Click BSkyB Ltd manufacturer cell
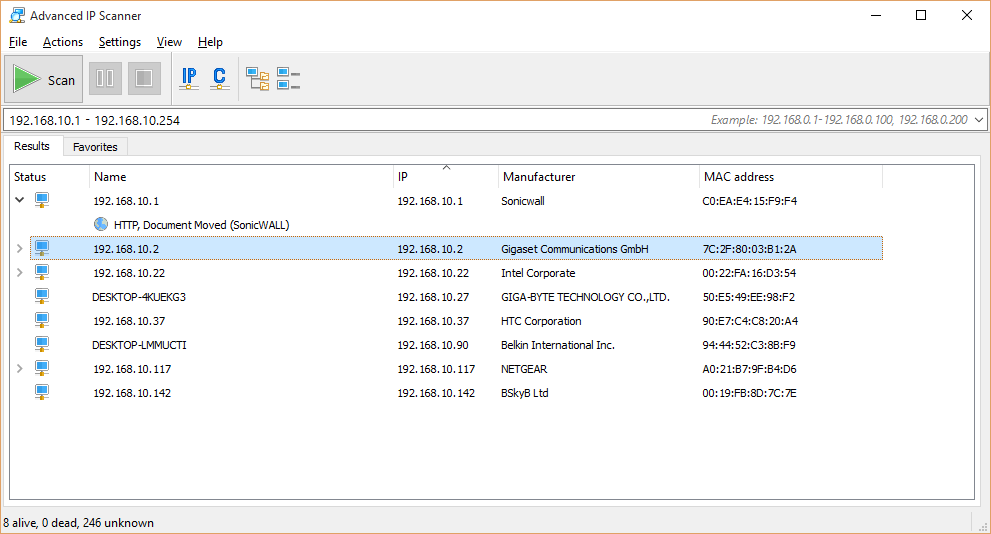Image resolution: width=991 pixels, height=534 pixels. [x=525, y=393]
